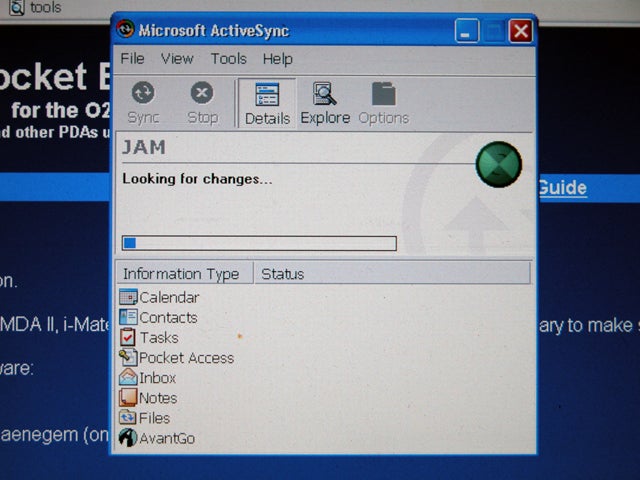Viewport: 640px width, 480px height.
Task: Click the Notes notebook icon
Action: pyautogui.click(x=128, y=397)
